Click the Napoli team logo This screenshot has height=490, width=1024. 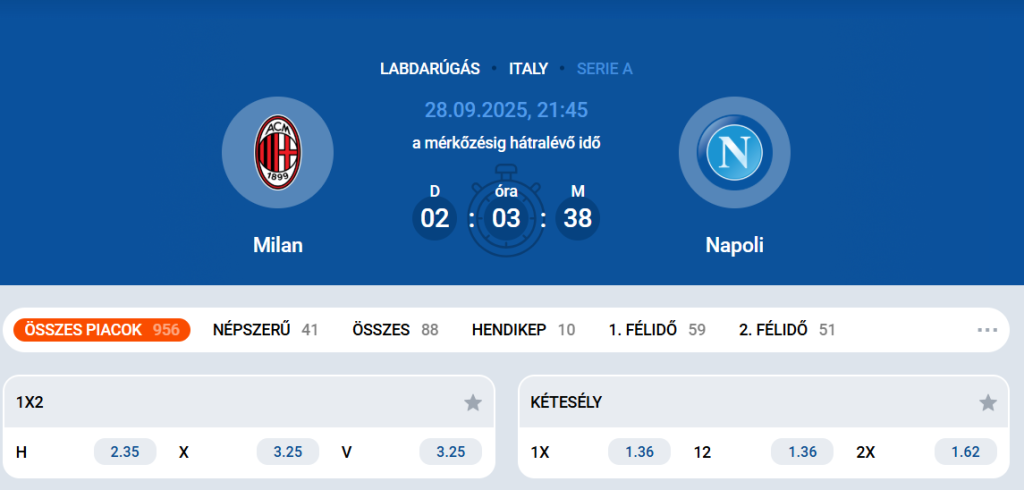734,153
